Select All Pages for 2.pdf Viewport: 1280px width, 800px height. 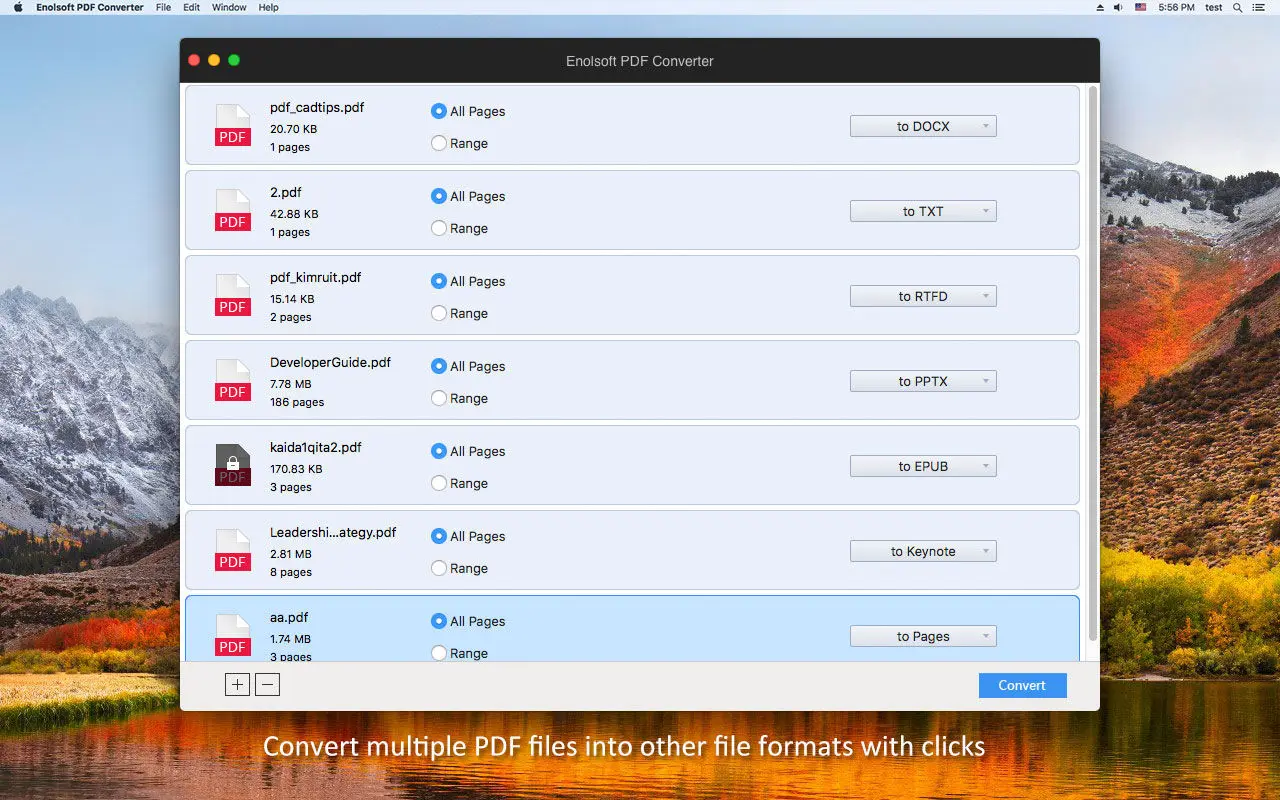[x=438, y=196]
